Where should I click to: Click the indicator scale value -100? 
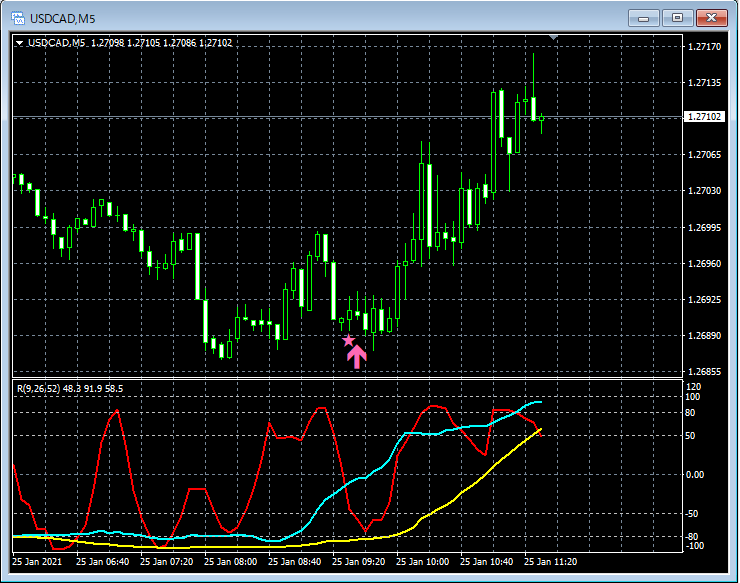(695, 546)
